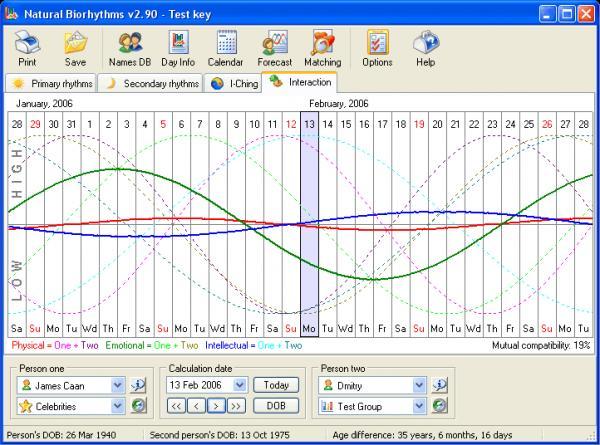Image resolution: width=600 pixels, height=445 pixels.
Task: Open the Calendar tool
Action: pyautogui.click(x=226, y=49)
